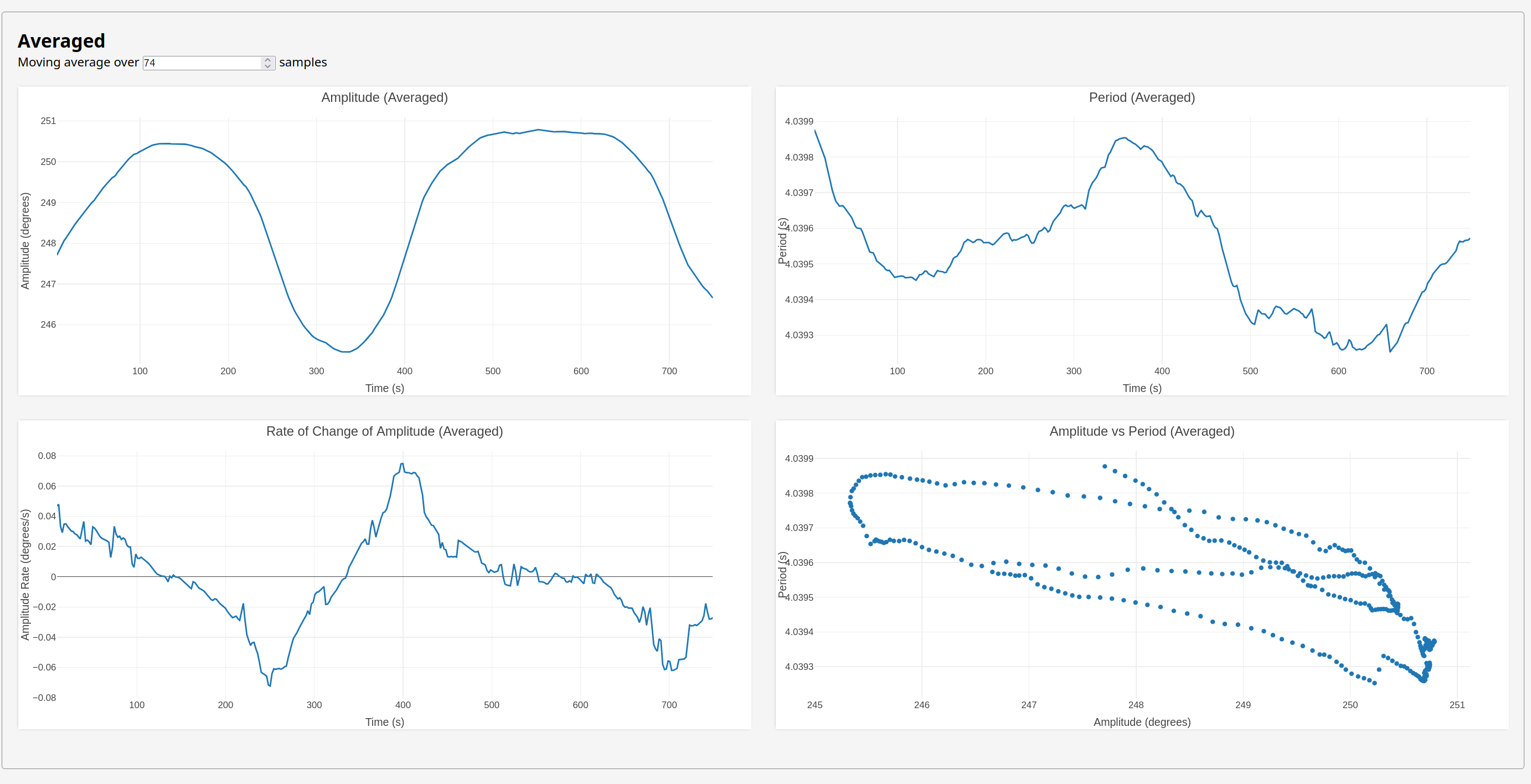Click "Time (s)" axis label under Period chart
Viewport: 1531px width, 784px height.
(x=1141, y=388)
